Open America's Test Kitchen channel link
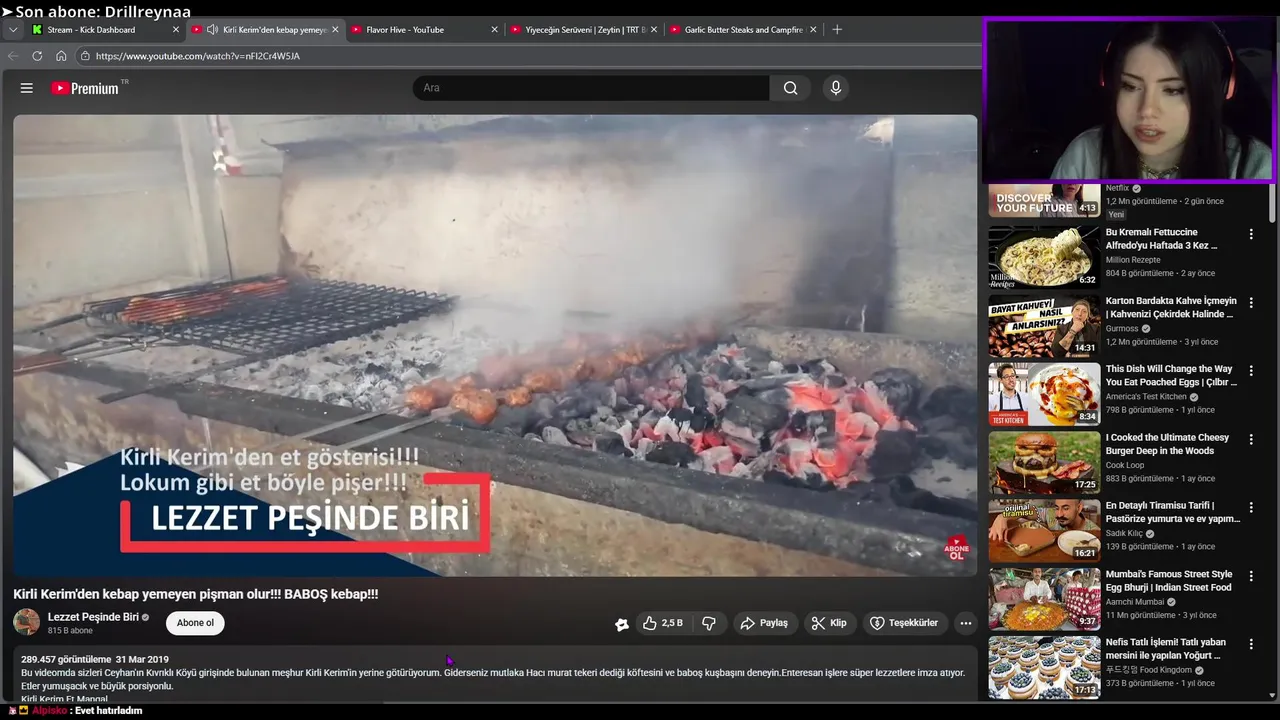Viewport: 1280px width, 720px height. 1146,397
